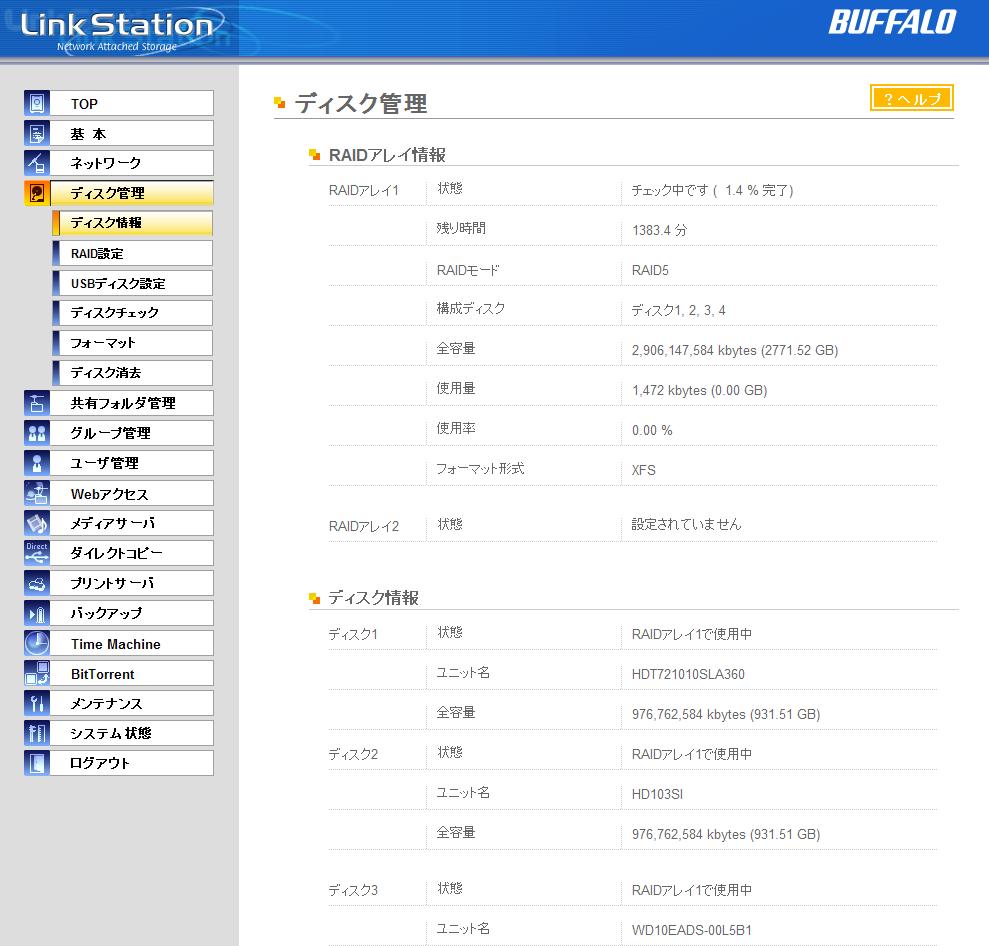
Task: Click the ヘルプ help button
Action: point(911,98)
